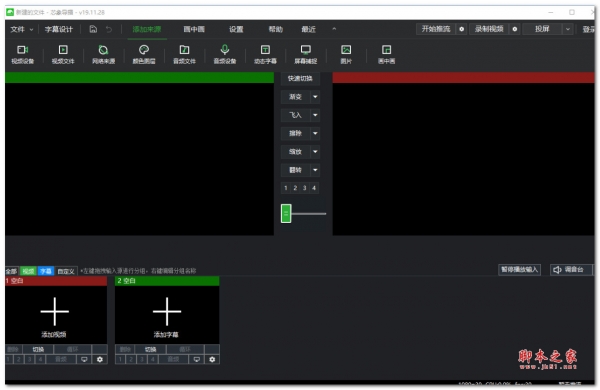Select the 2 空白 input title bar
Screen dimensions: 600x390
tap(167, 281)
